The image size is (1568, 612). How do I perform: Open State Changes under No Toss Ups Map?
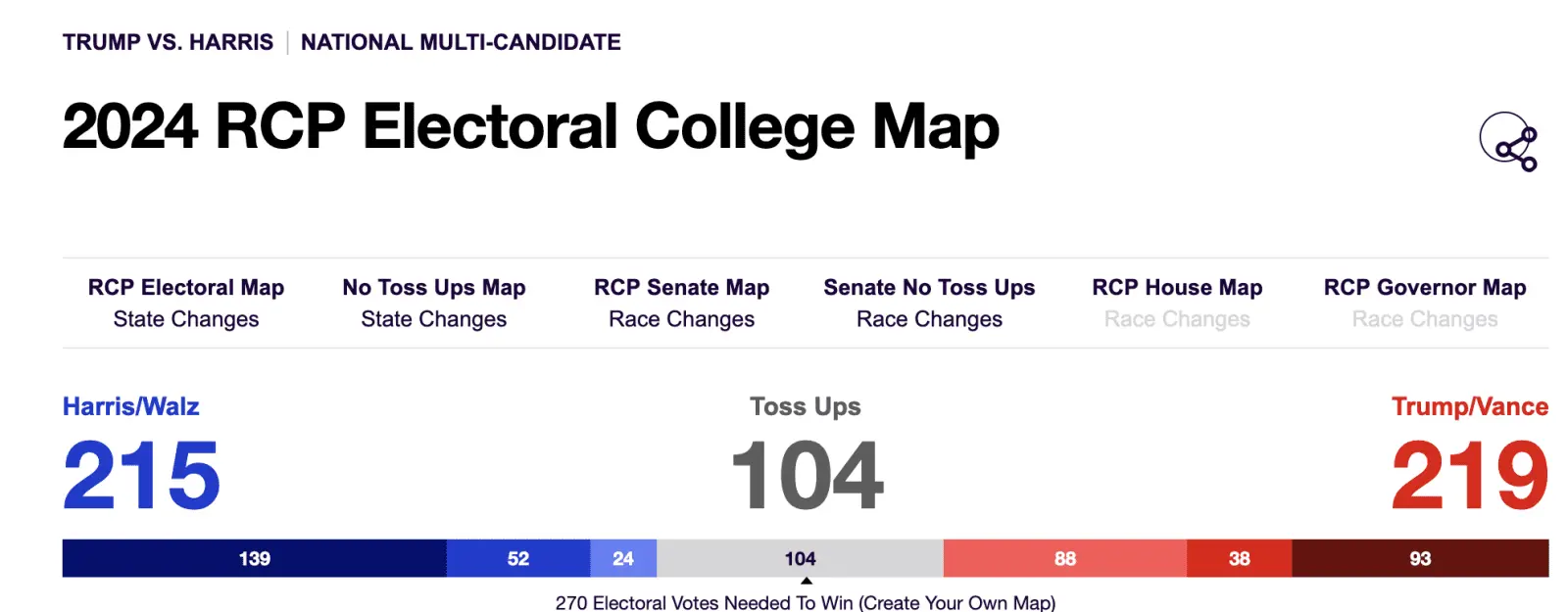[x=434, y=319]
